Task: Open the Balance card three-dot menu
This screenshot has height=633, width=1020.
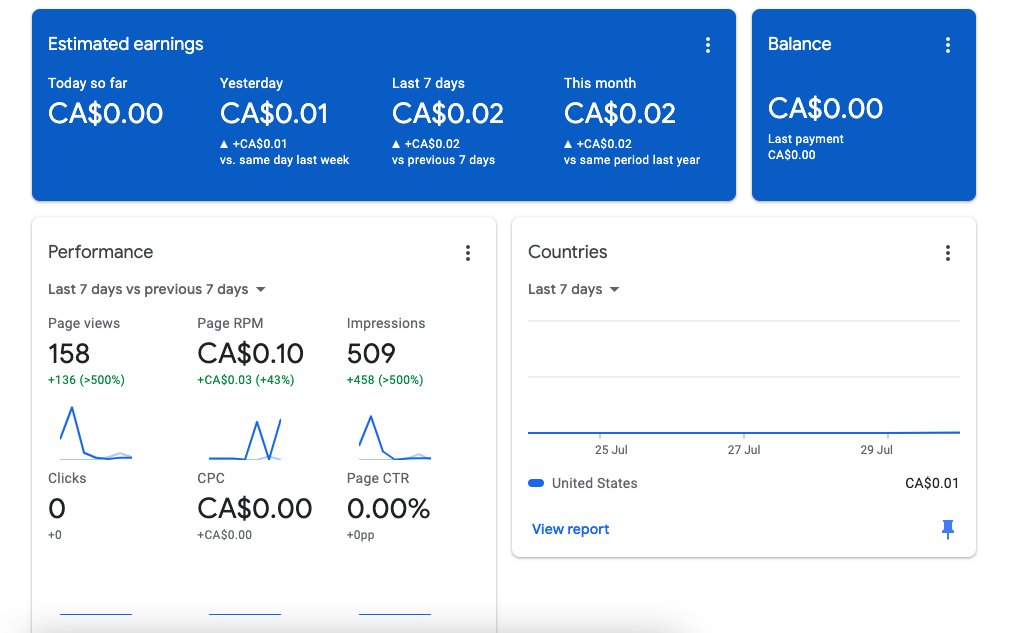Action: [x=948, y=45]
